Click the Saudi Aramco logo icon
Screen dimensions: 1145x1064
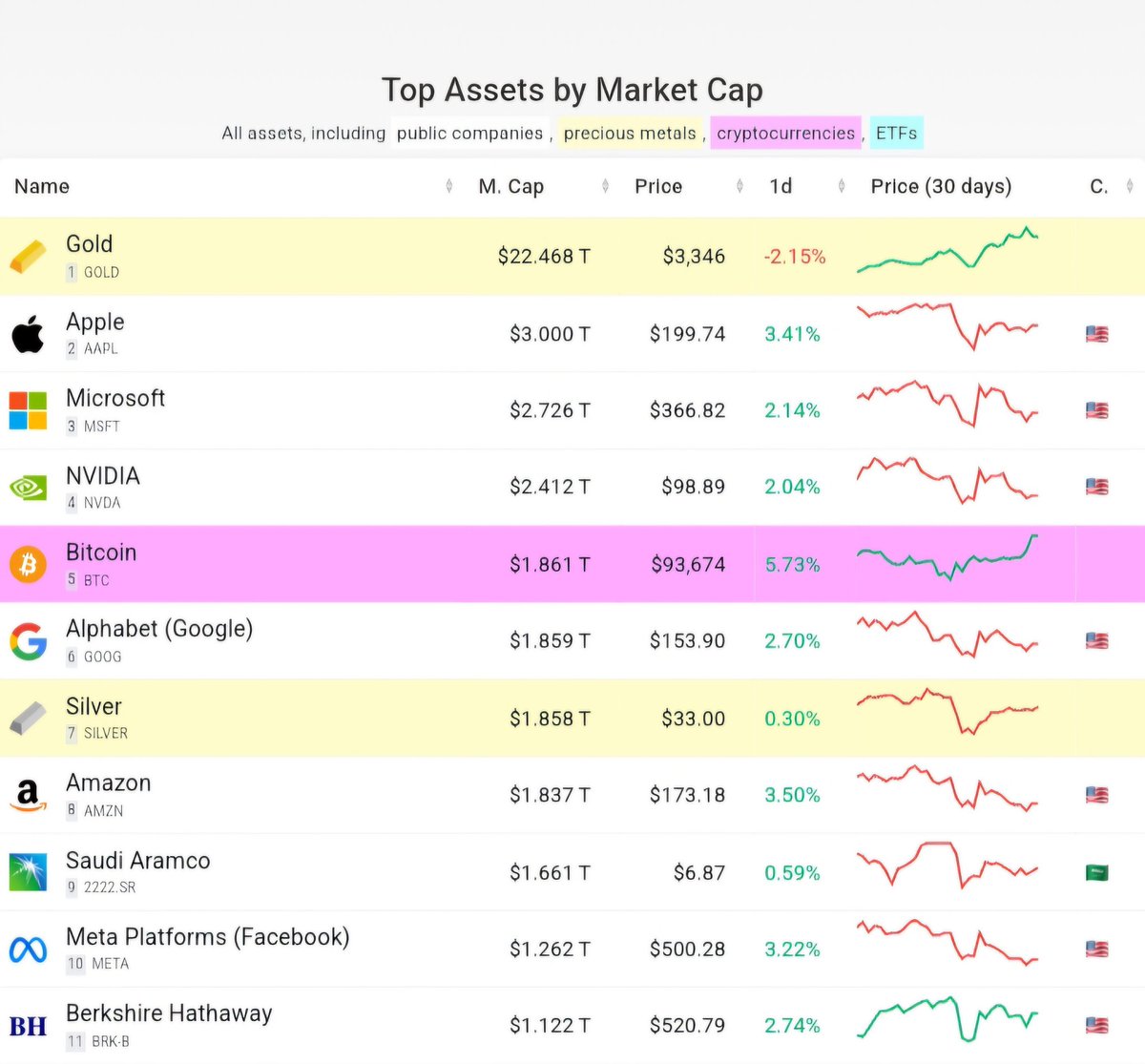click(28, 872)
